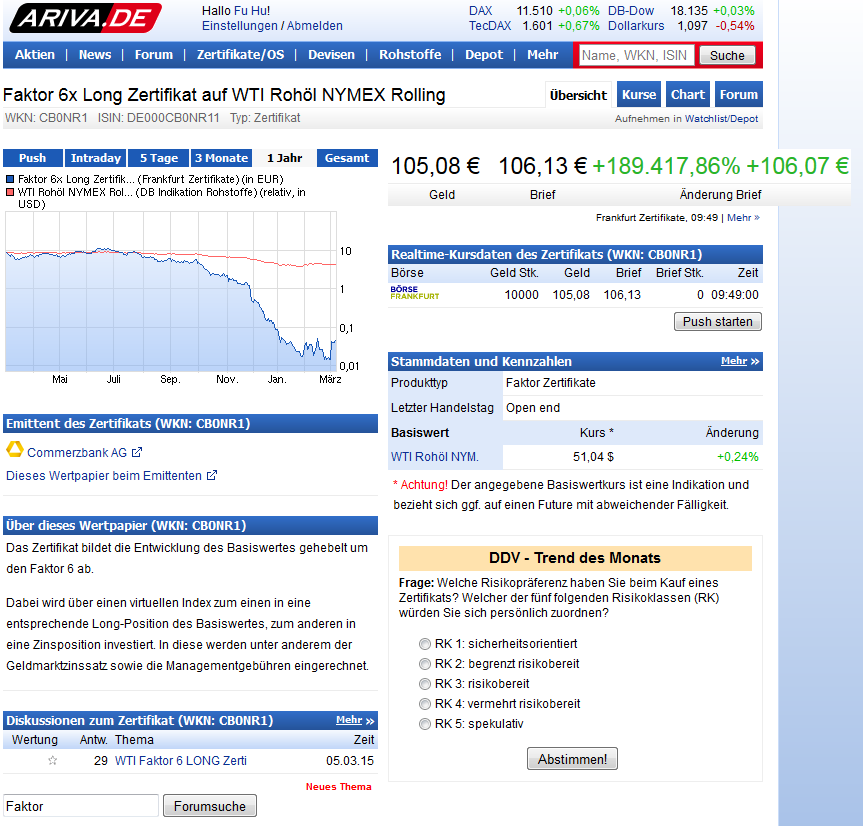Open the Mehr navigation menu
The width and height of the screenshot is (863, 826).
click(x=543, y=54)
